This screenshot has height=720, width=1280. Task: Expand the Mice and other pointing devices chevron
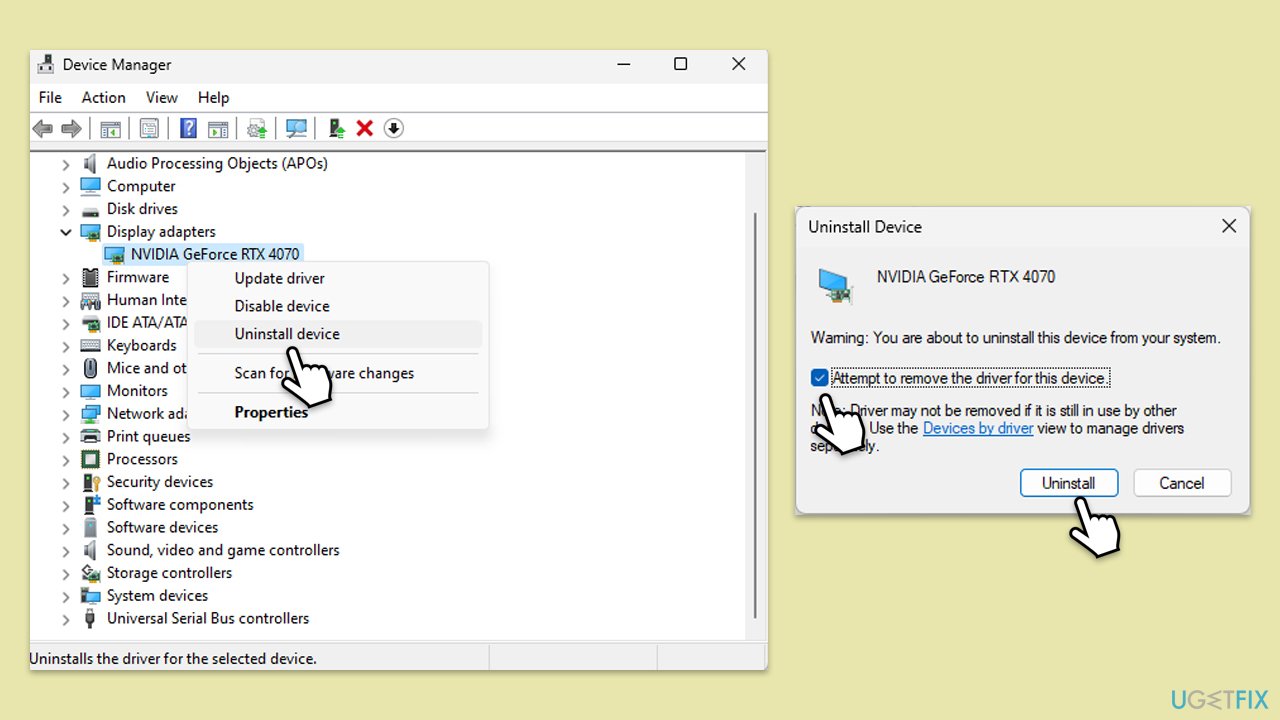(66, 368)
